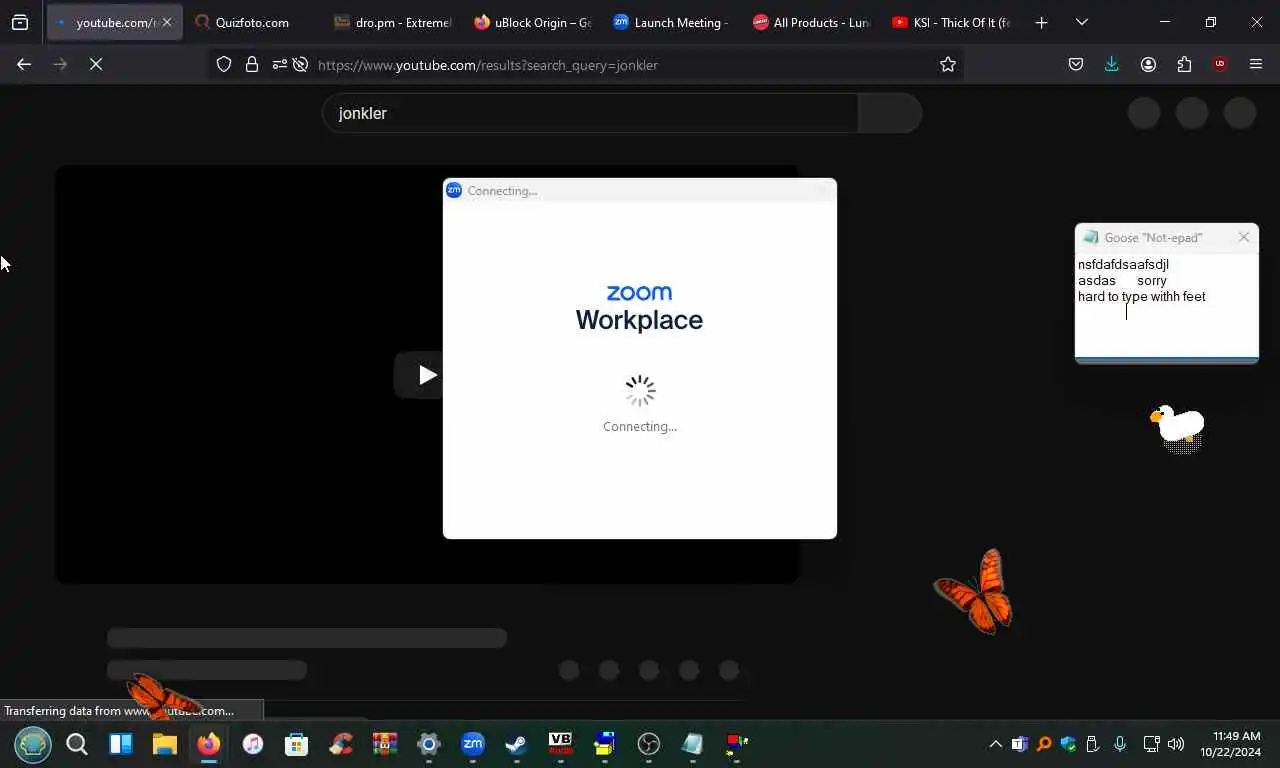Switch to the dro.pm tab

point(392,22)
